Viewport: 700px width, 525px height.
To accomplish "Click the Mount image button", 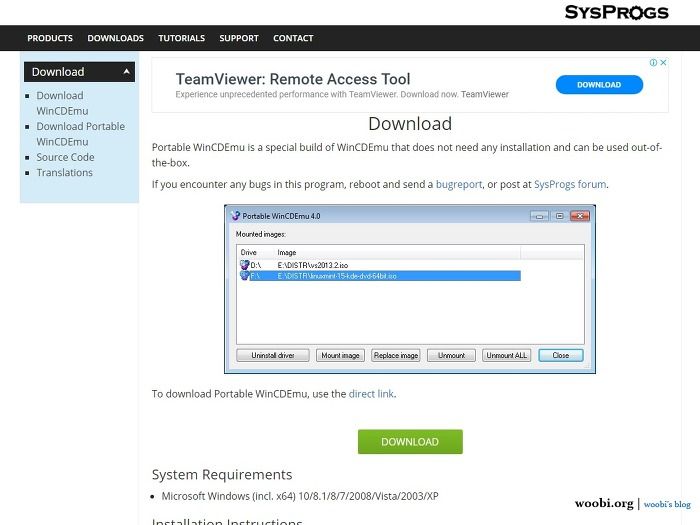I will [341, 355].
